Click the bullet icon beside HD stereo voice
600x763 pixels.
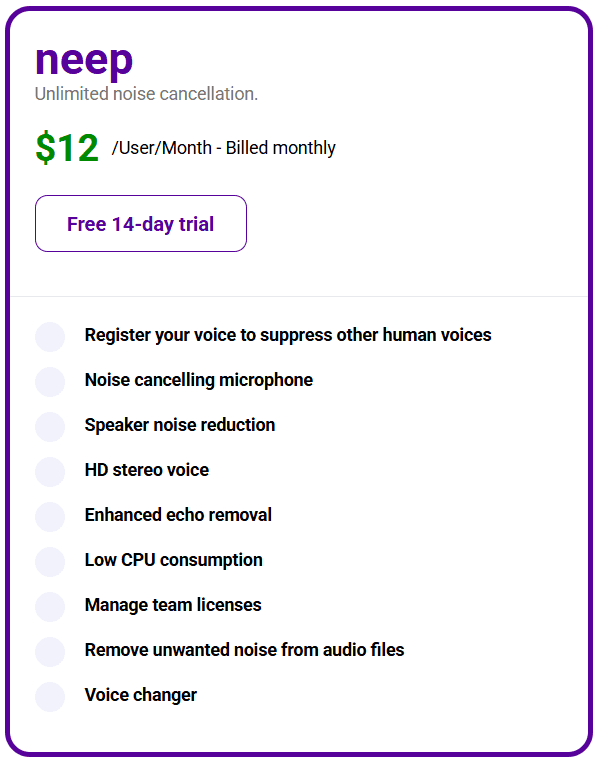(x=50, y=472)
